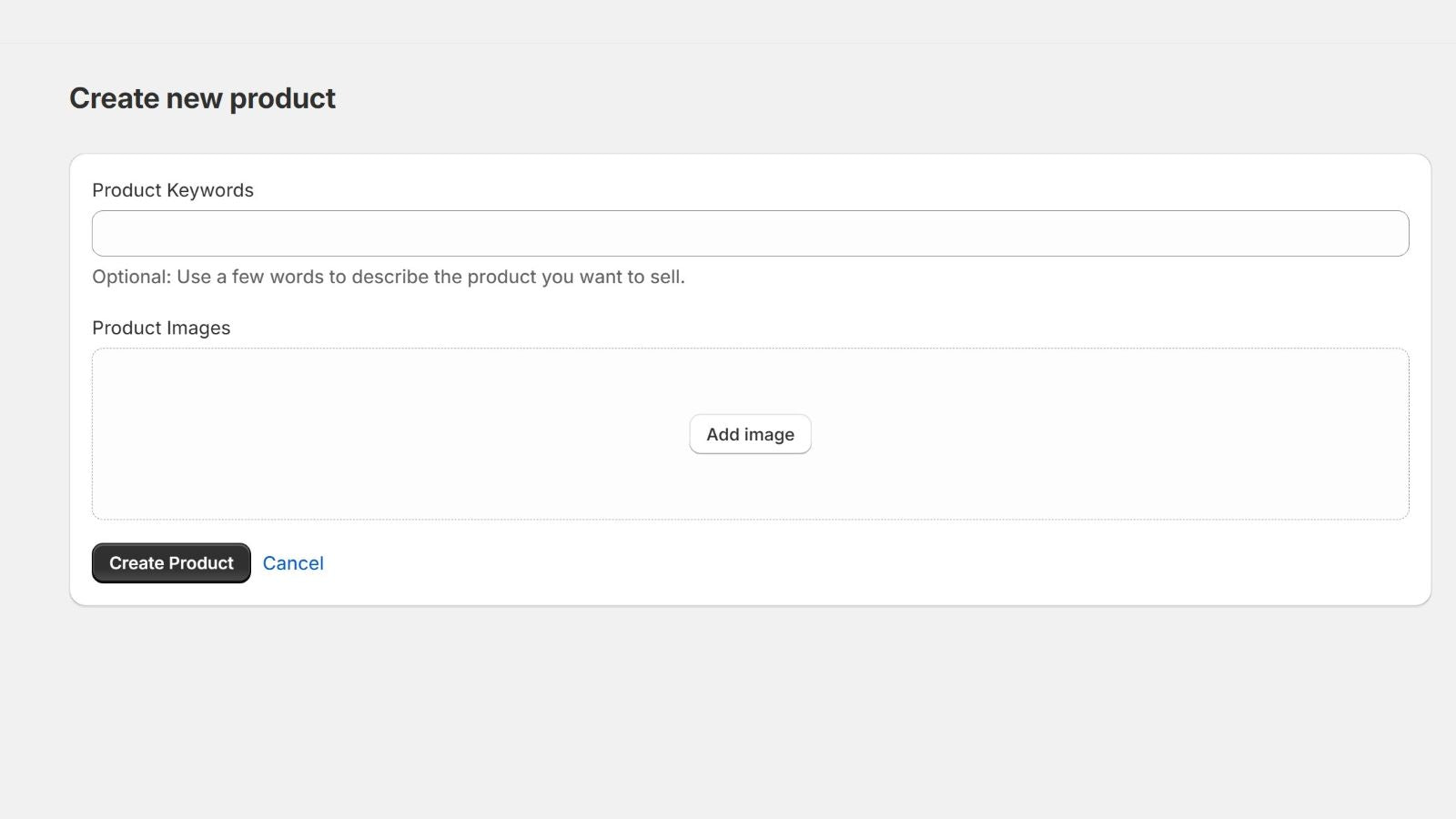Click the 'Optional: Use a few words' hint
Screen dimensions: 1456x819
click(388, 277)
